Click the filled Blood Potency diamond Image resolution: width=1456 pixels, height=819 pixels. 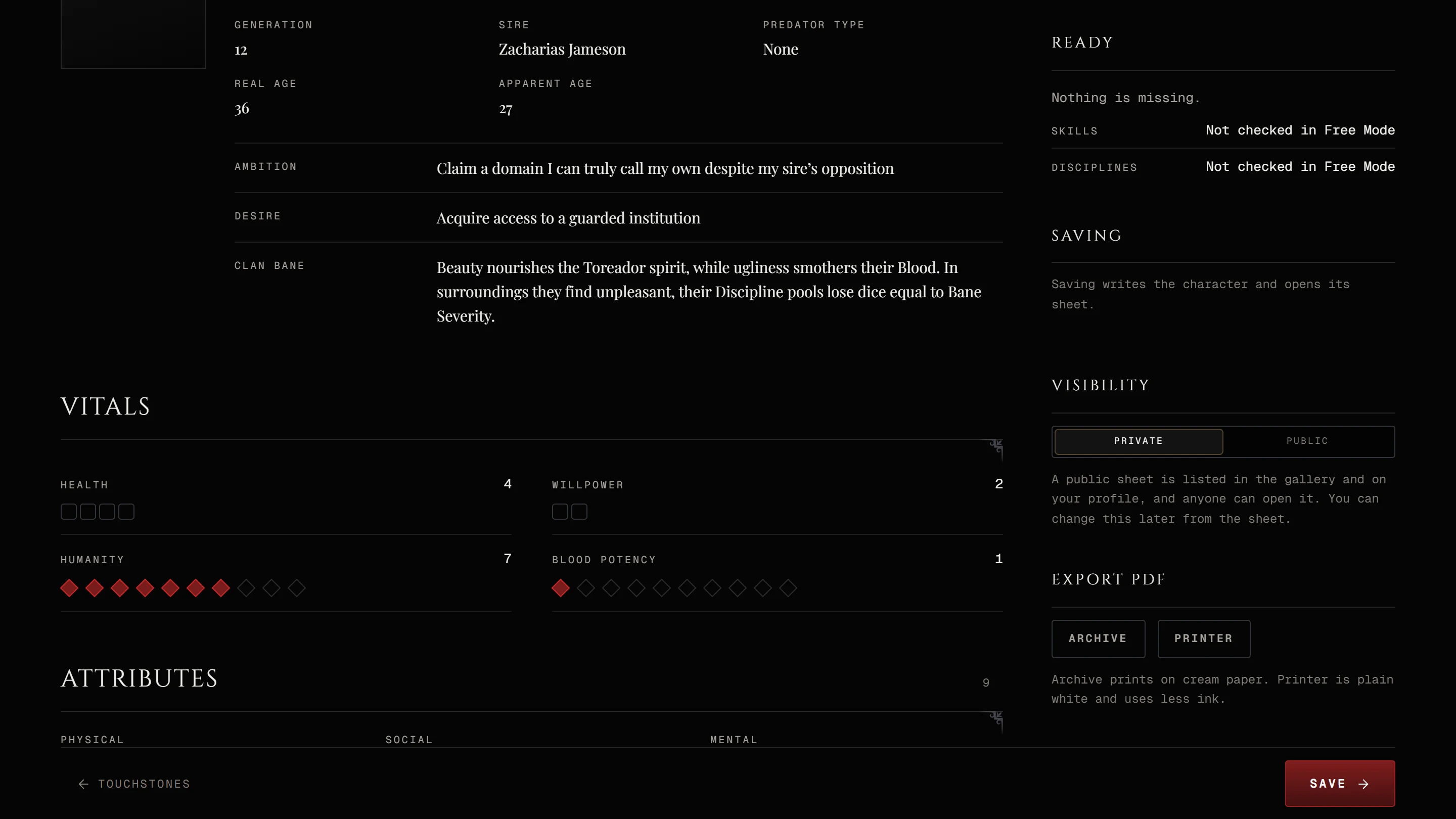point(561,588)
